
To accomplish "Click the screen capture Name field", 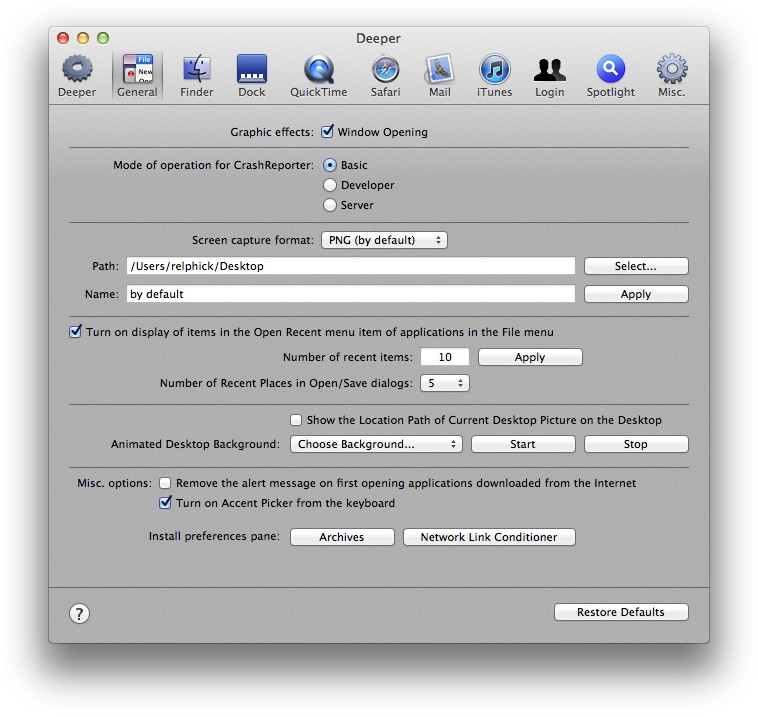I will tap(351, 294).
